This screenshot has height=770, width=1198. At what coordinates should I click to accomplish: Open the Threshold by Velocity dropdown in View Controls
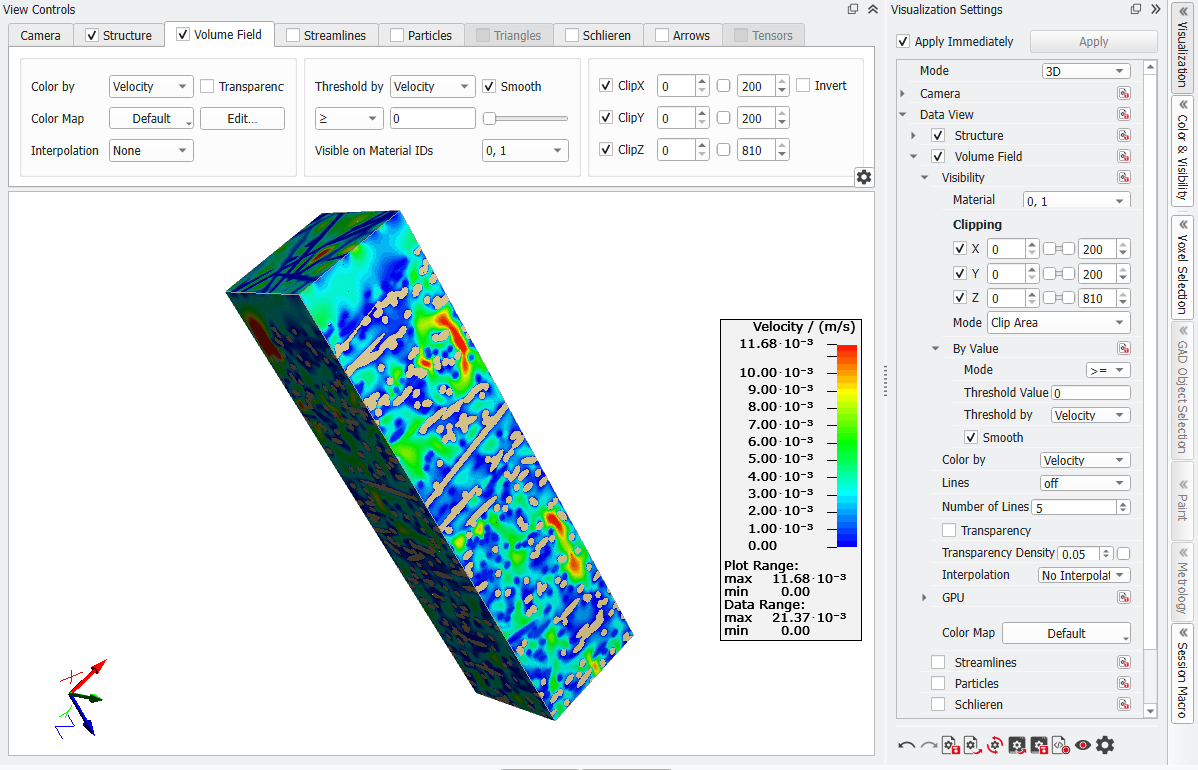click(x=432, y=86)
